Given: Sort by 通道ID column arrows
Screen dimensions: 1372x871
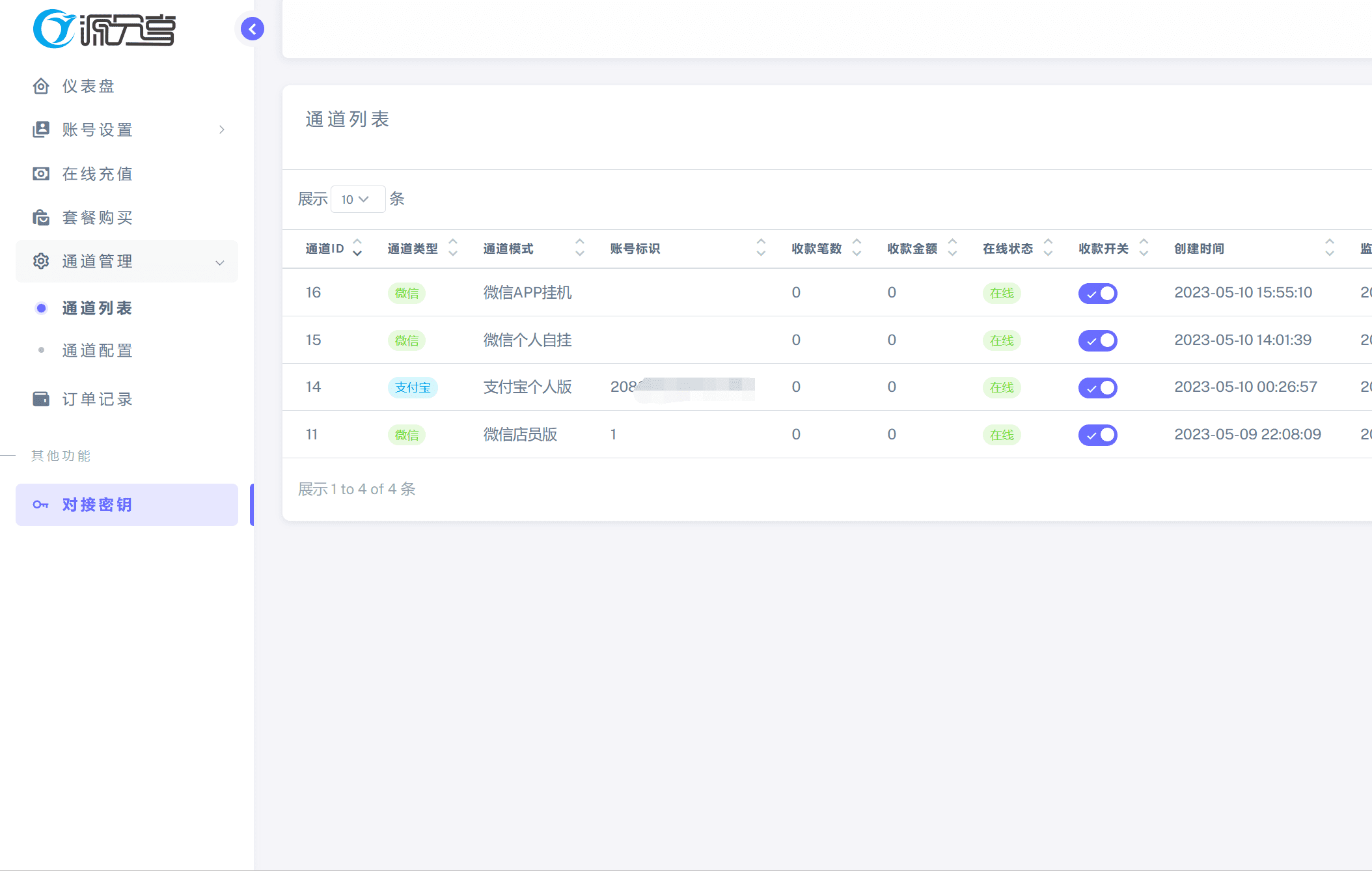Looking at the screenshot, I should [357, 247].
